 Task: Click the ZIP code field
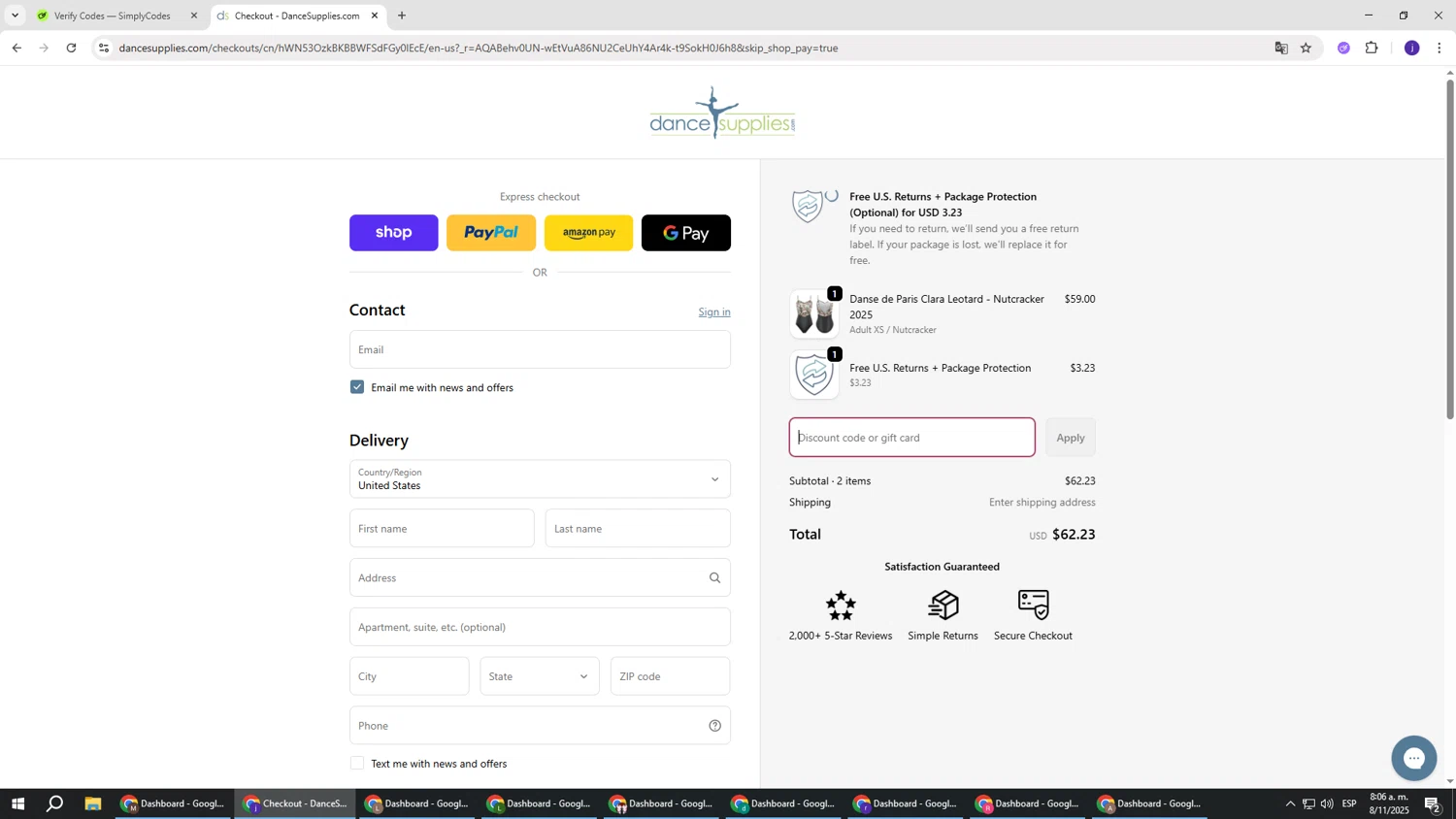pos(671,676)
